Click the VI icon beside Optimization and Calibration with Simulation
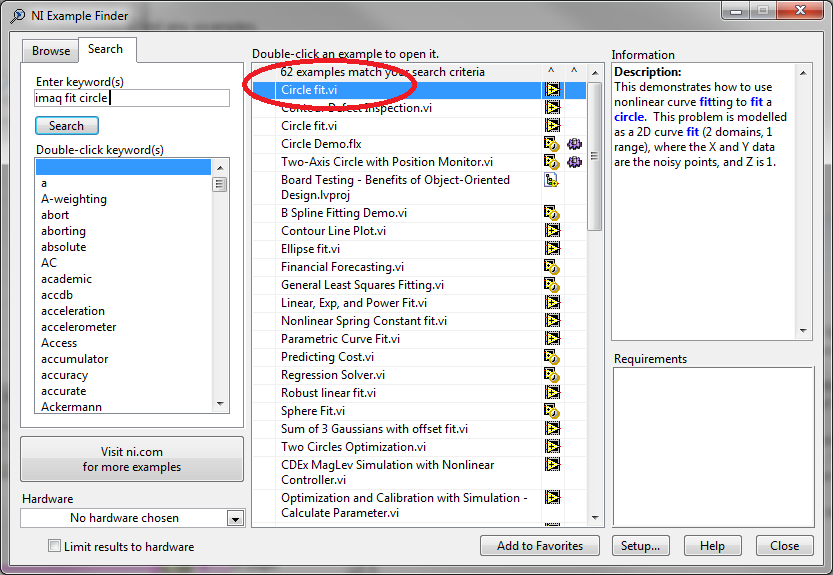 [552, 498]
